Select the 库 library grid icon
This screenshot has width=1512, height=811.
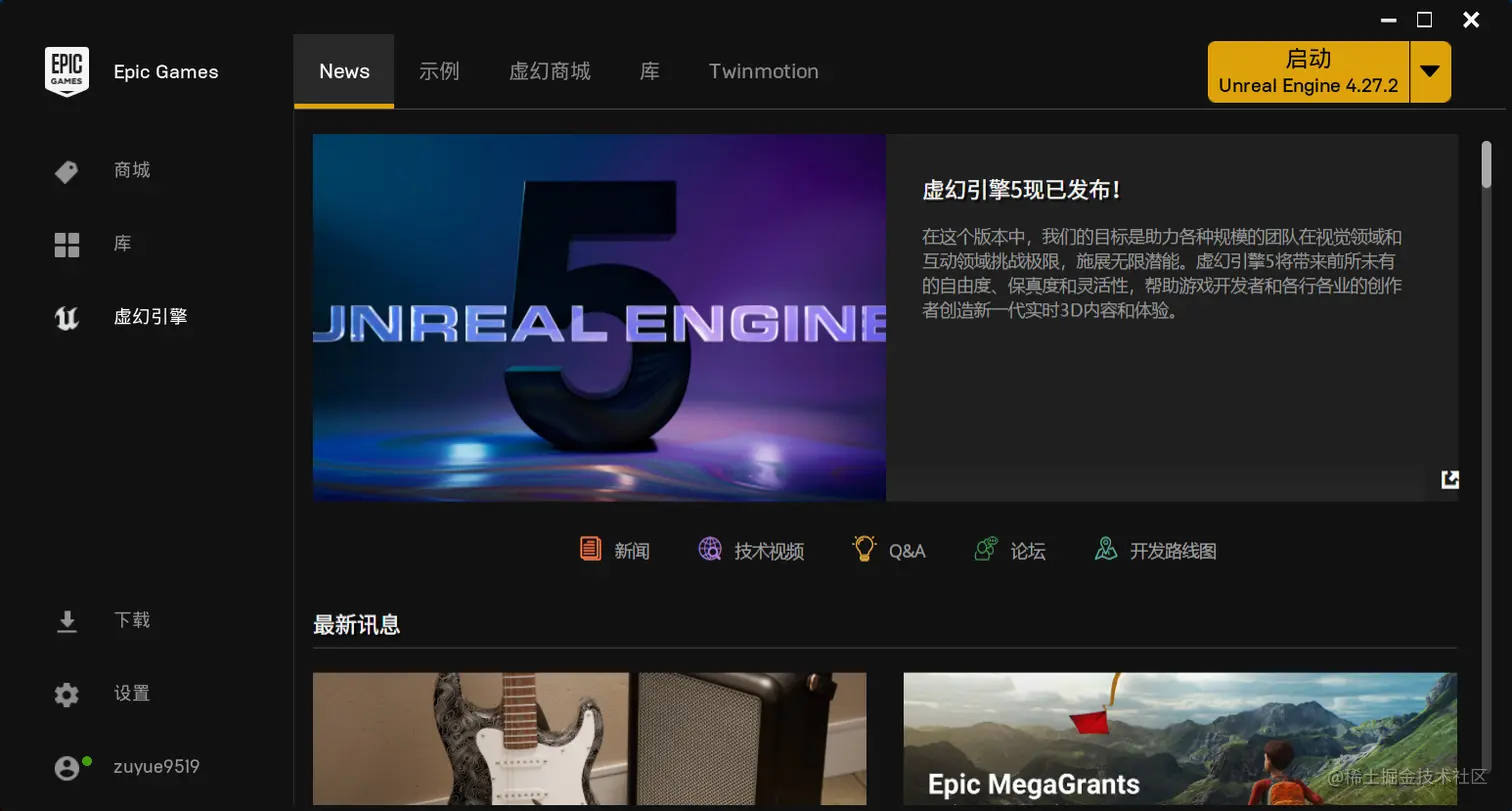pyautogui.click(x=66, y=245)
